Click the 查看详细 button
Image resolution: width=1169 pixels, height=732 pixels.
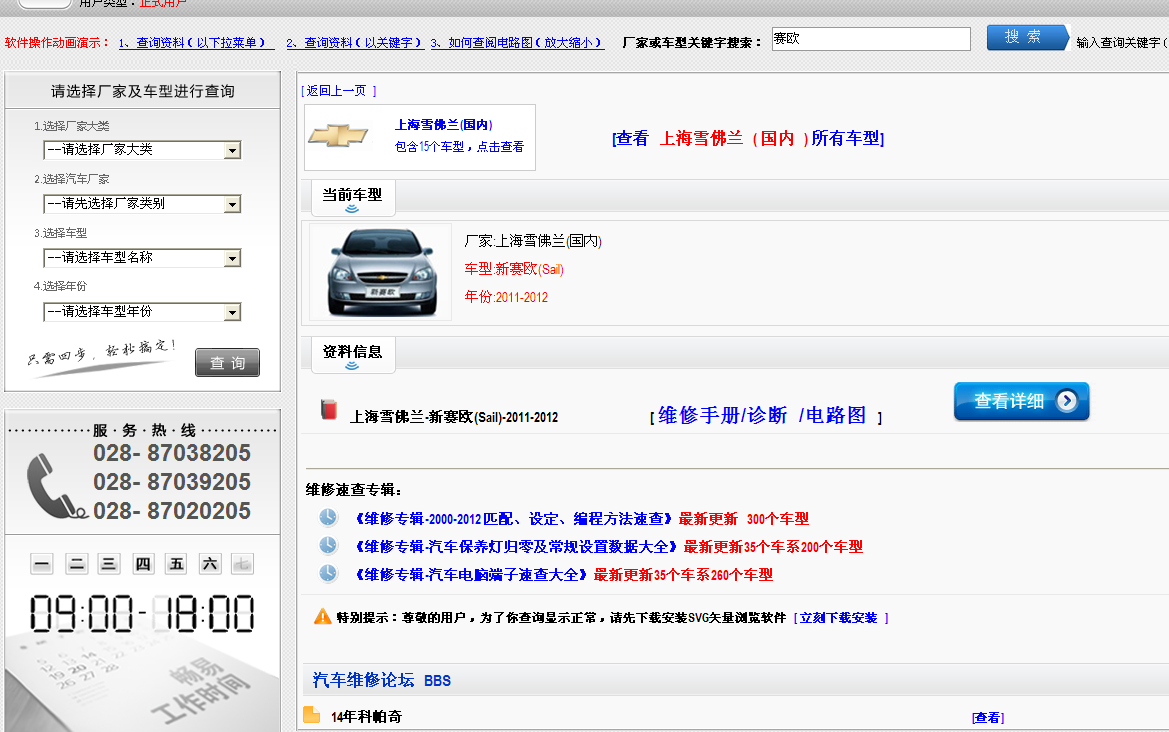(1021, 401)
